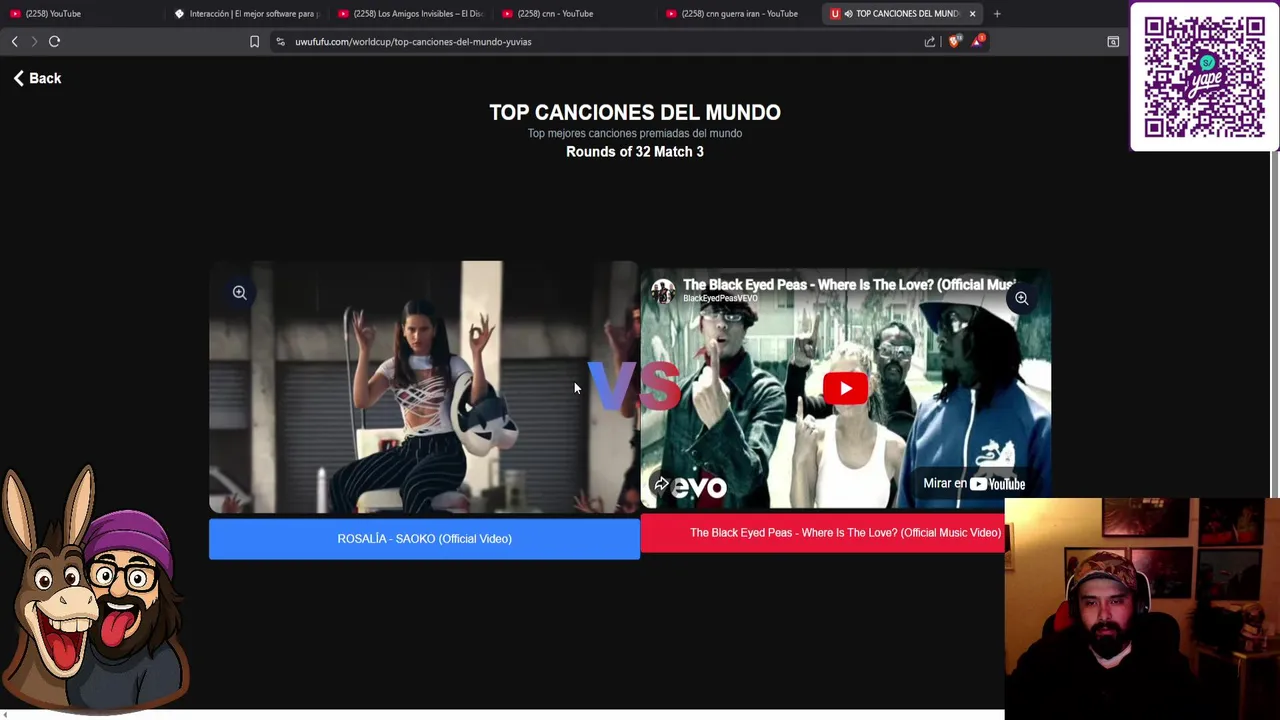This screenshot has width=1280, height=720.
Task: Zoom the Black Eyed Peas video magnifier
Action: click(1021, 298)
